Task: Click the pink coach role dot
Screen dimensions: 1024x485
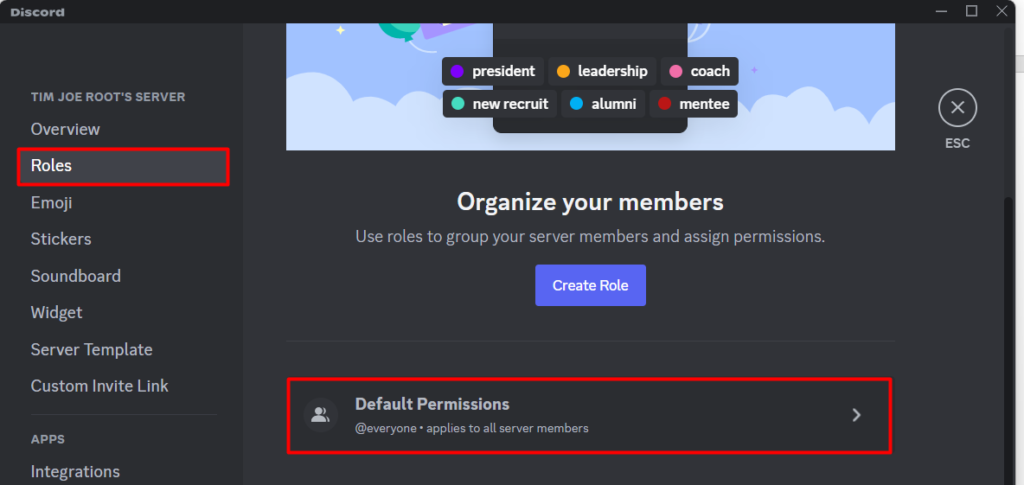Action: point(676,71)
